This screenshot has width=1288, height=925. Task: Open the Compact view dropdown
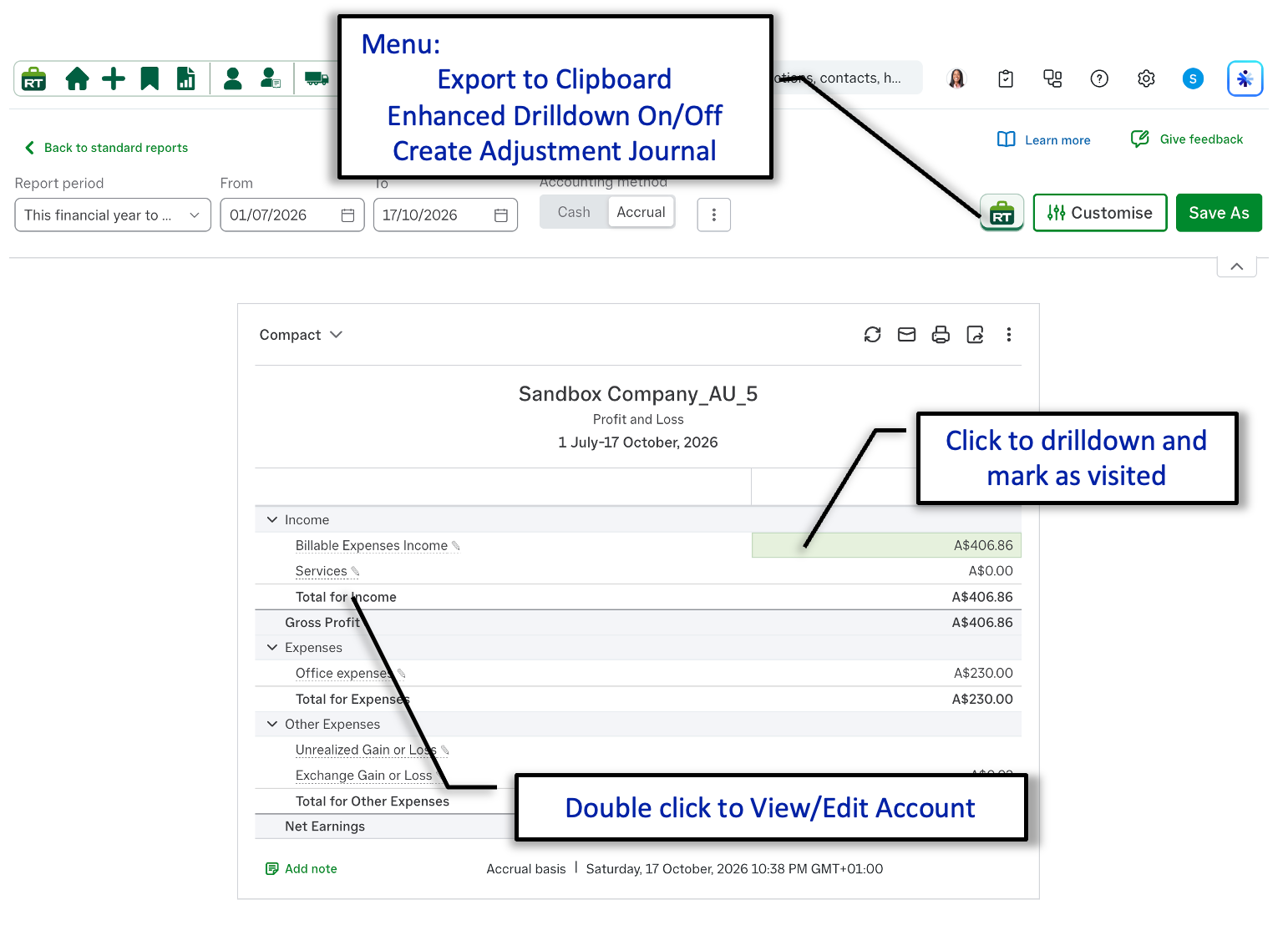(x=301, y=335)
